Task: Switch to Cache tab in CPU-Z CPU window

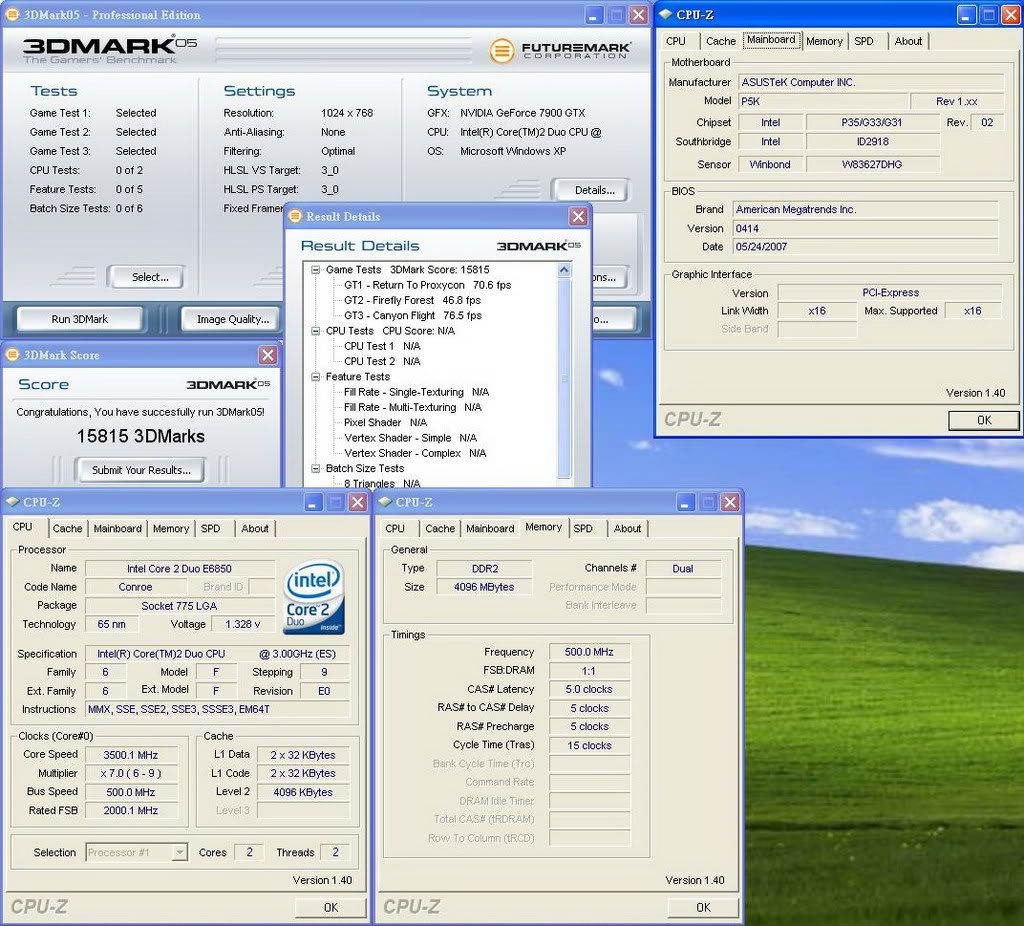Action: [x=67, y=528]
